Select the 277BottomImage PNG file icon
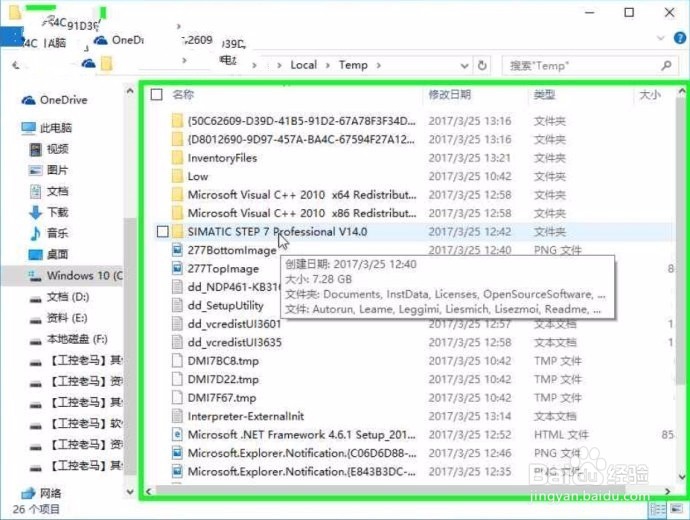 click(x=177, y=250)
